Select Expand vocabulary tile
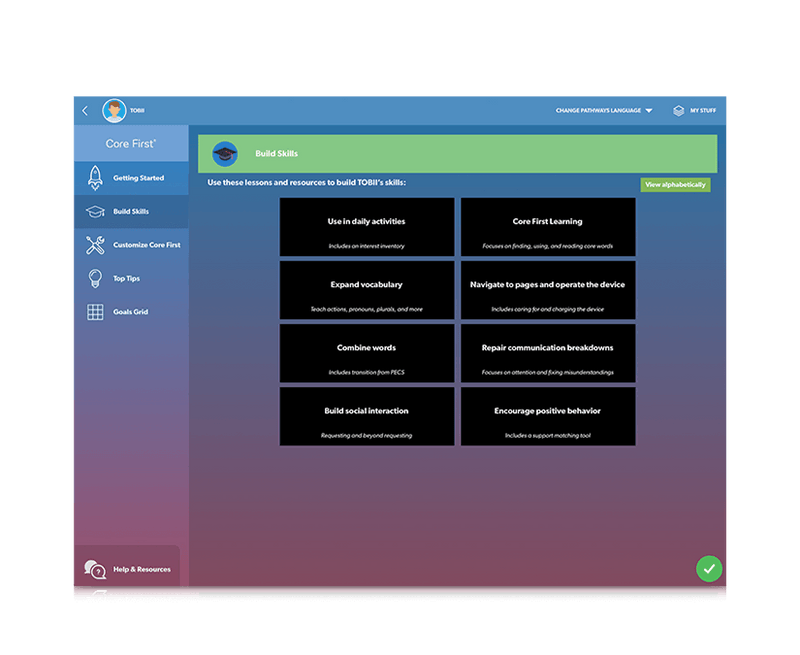This screenshot has height=655, width=800. (x=367, y=290)
